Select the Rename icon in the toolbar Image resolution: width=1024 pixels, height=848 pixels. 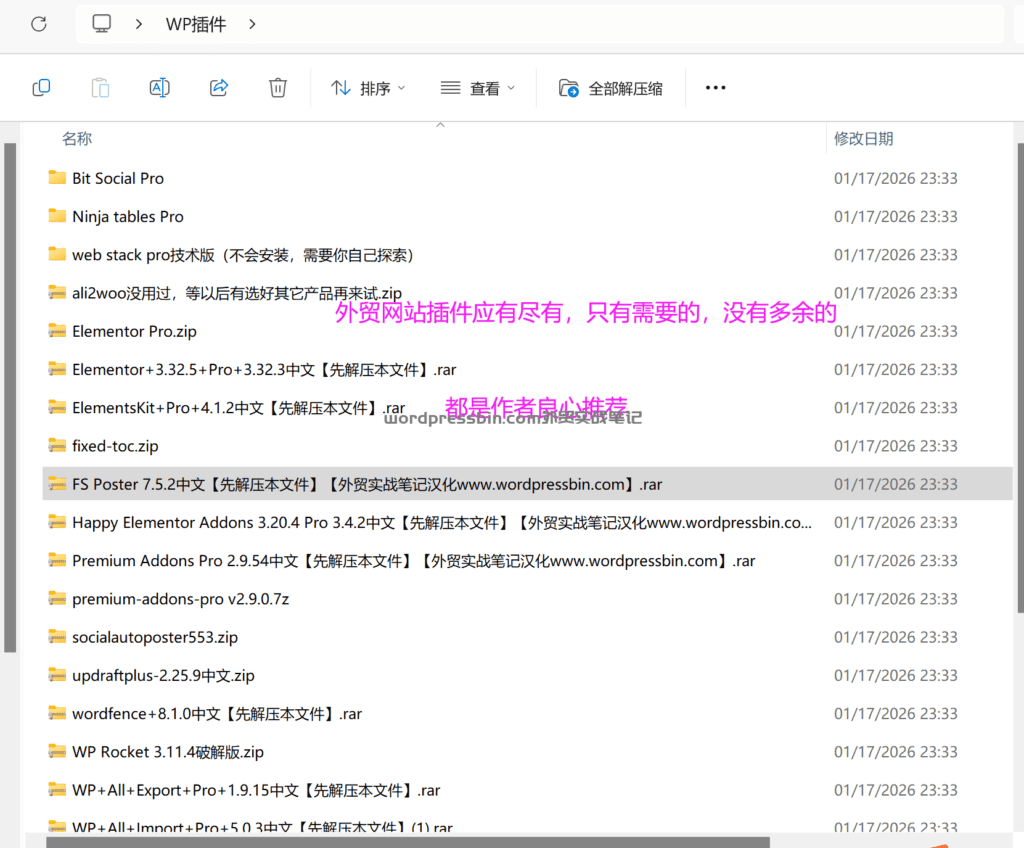(x=159, y=87)
